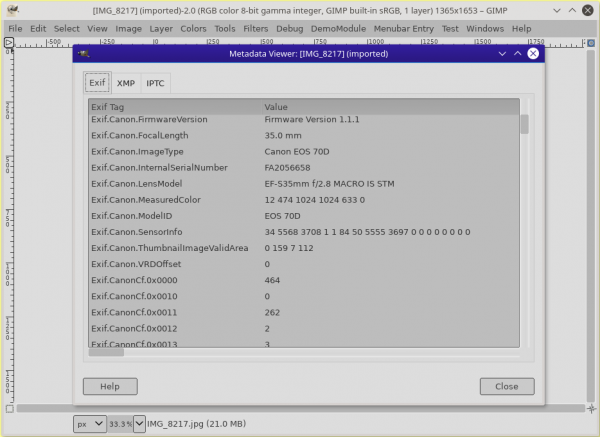Maximize Metadata Viewer dialog with chevron-up

[x=517, y=54]
